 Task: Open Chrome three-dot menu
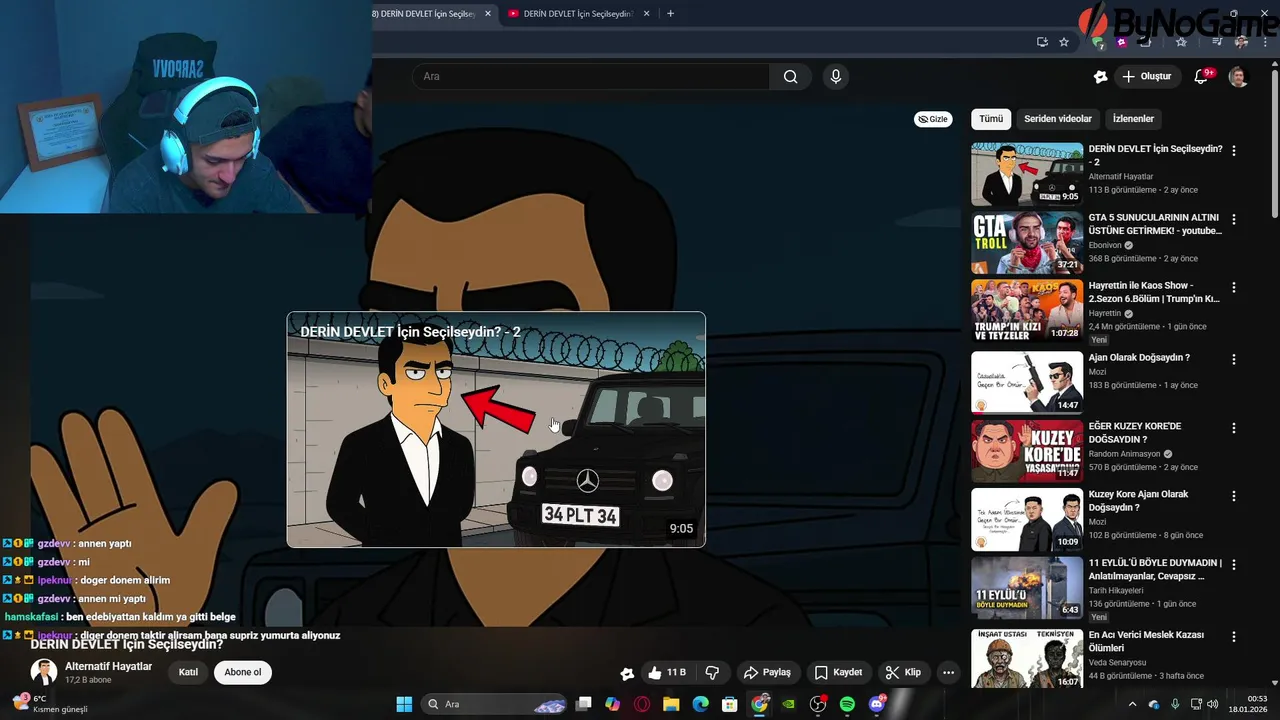pyautogui.click(x=1264, y=42)
